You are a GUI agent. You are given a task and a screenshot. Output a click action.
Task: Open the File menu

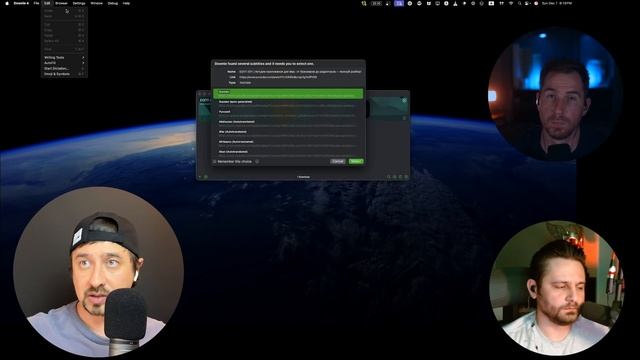coord(36,3)
